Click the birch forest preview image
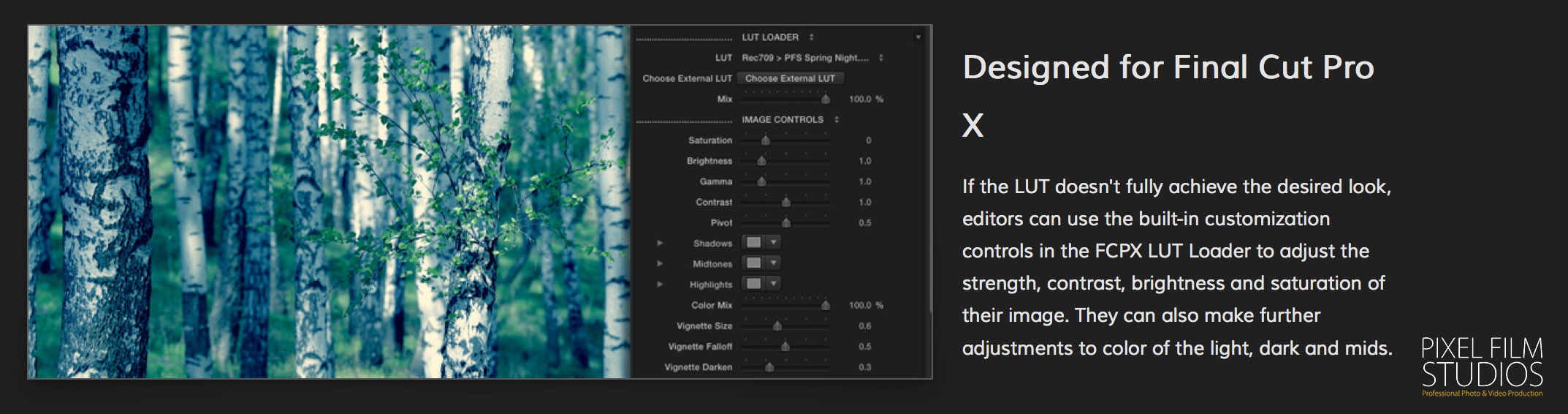The height and width of the screenshot is (414, 1568). 329,202
